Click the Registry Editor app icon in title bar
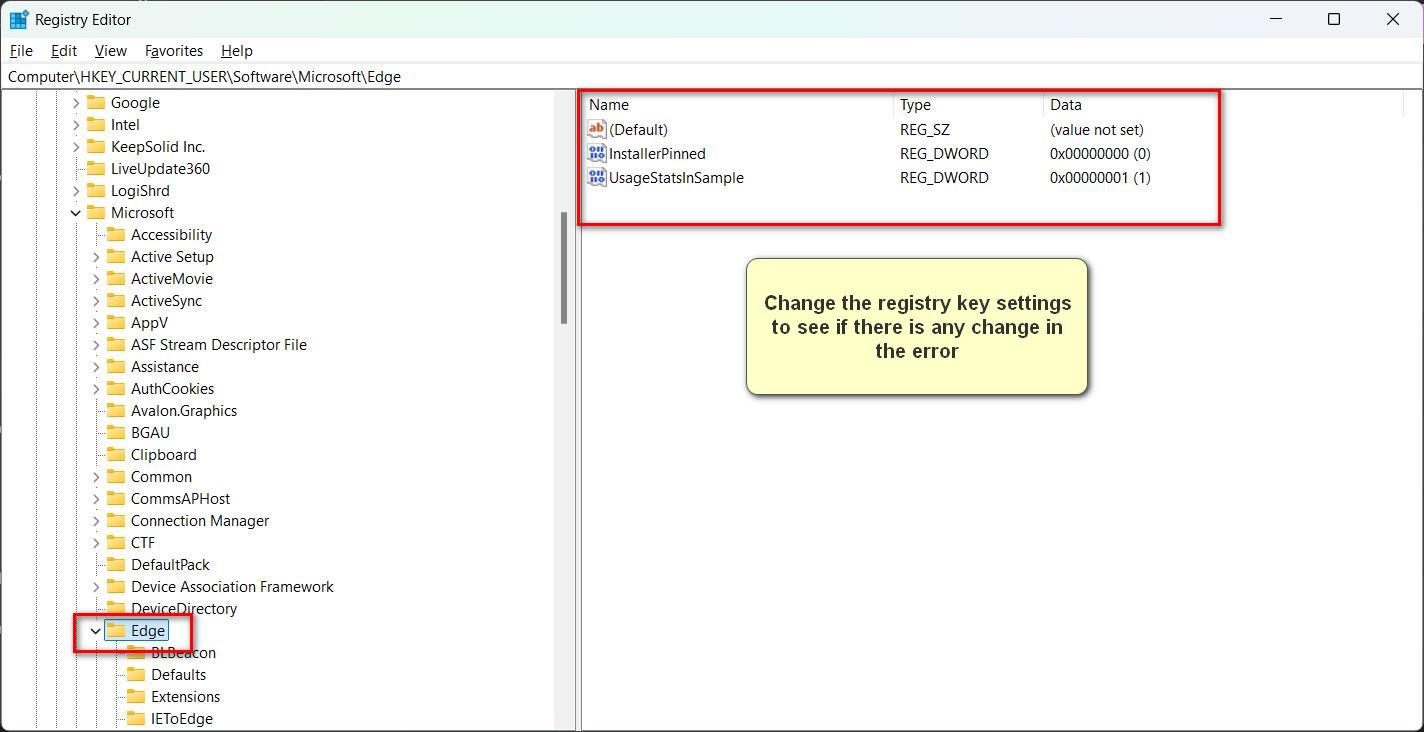This screenshot has height=732, width=1424. coord(18,19)
